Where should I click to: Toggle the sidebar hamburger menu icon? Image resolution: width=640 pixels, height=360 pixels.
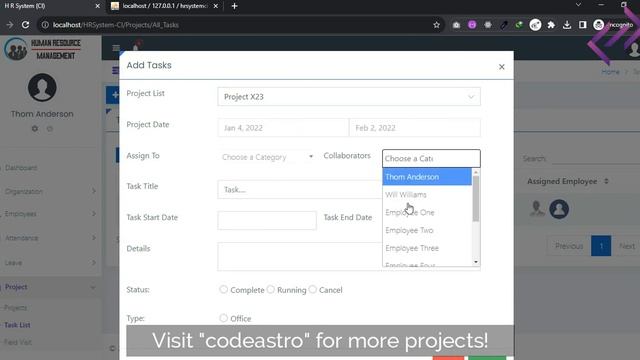click(x=116, y=48)
